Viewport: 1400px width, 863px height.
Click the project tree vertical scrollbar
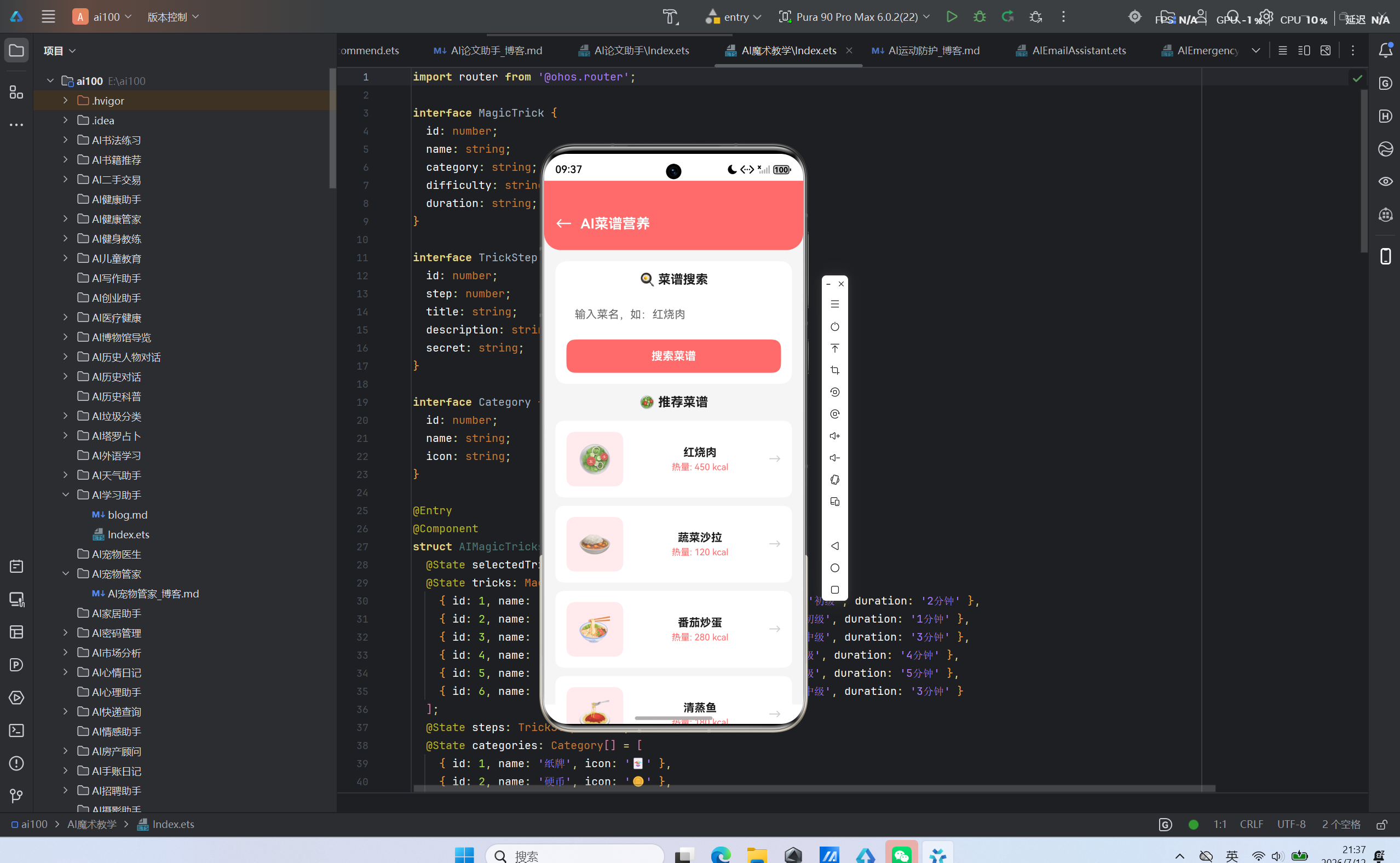click(332, 129)
